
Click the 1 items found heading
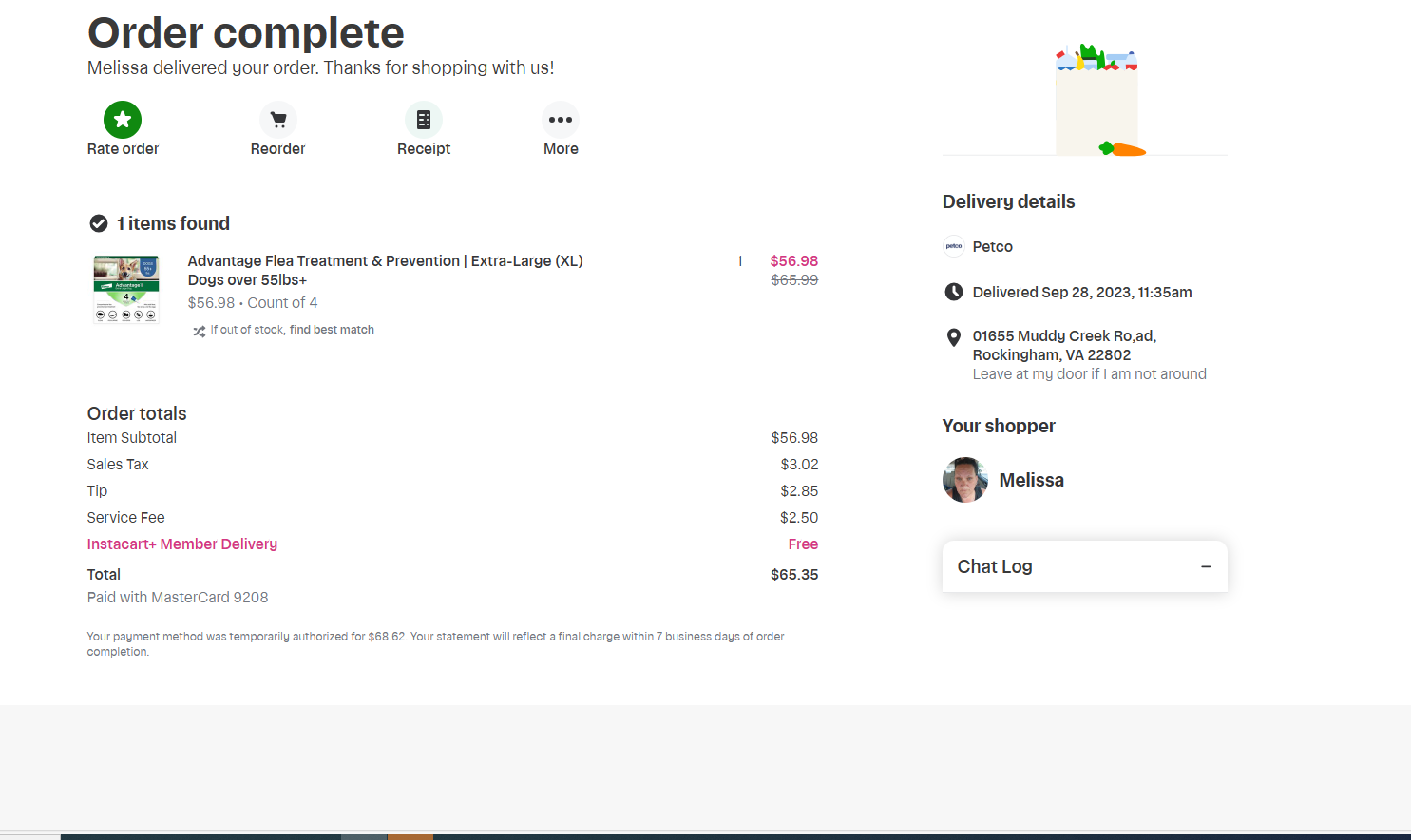click(173, 223)
